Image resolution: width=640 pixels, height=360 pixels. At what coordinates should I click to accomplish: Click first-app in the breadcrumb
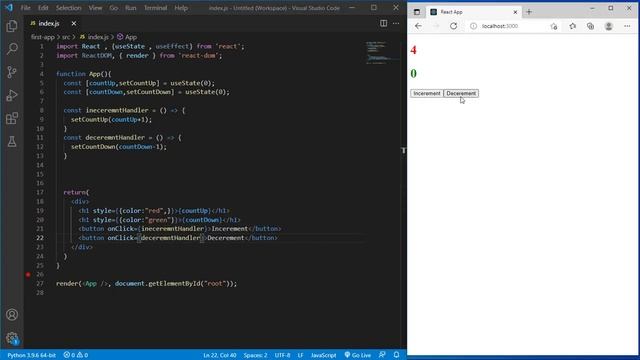point(42,37)
